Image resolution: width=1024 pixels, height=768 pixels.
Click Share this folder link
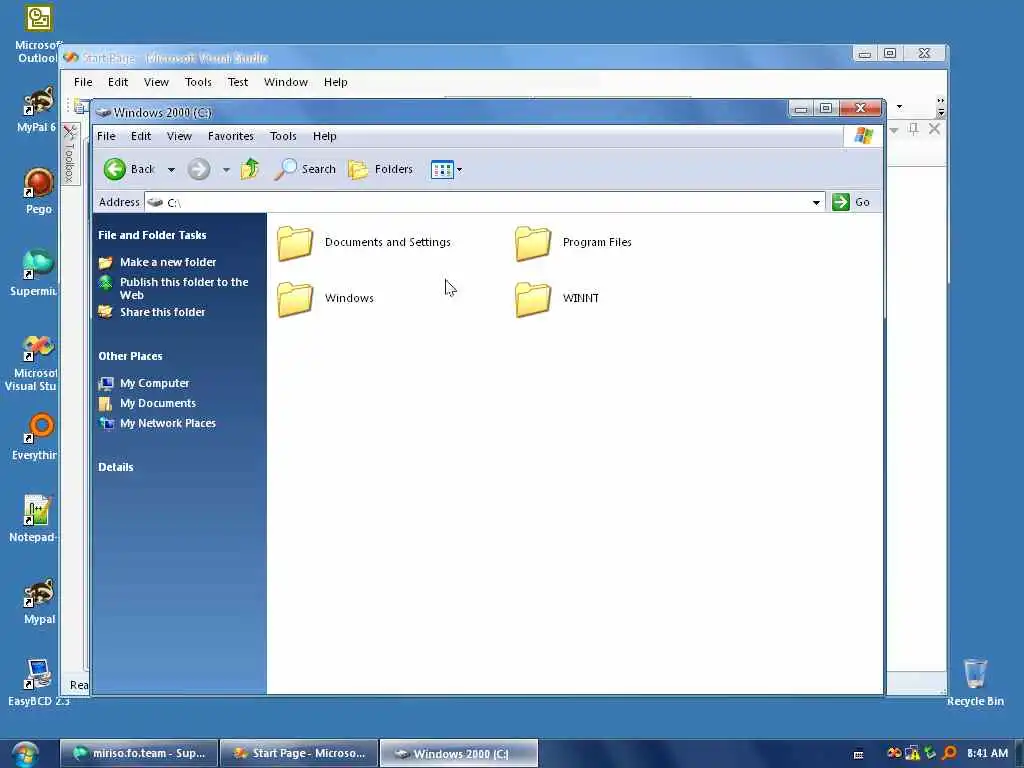tap(162, 312)
